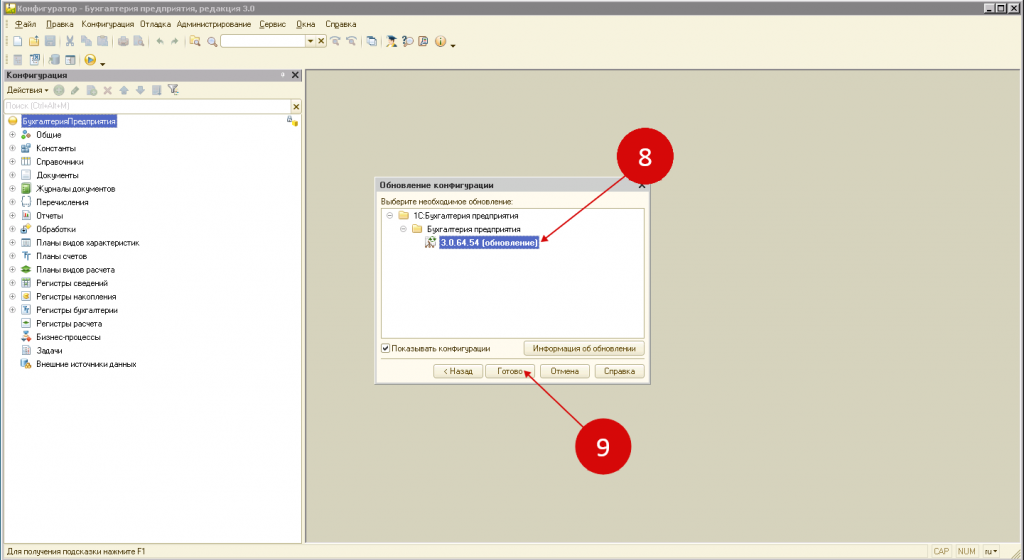Image resolution: width=1024 pixels, height=560 pixels.
Task: Click the Redo arrow icon
Action: point(174,41)
